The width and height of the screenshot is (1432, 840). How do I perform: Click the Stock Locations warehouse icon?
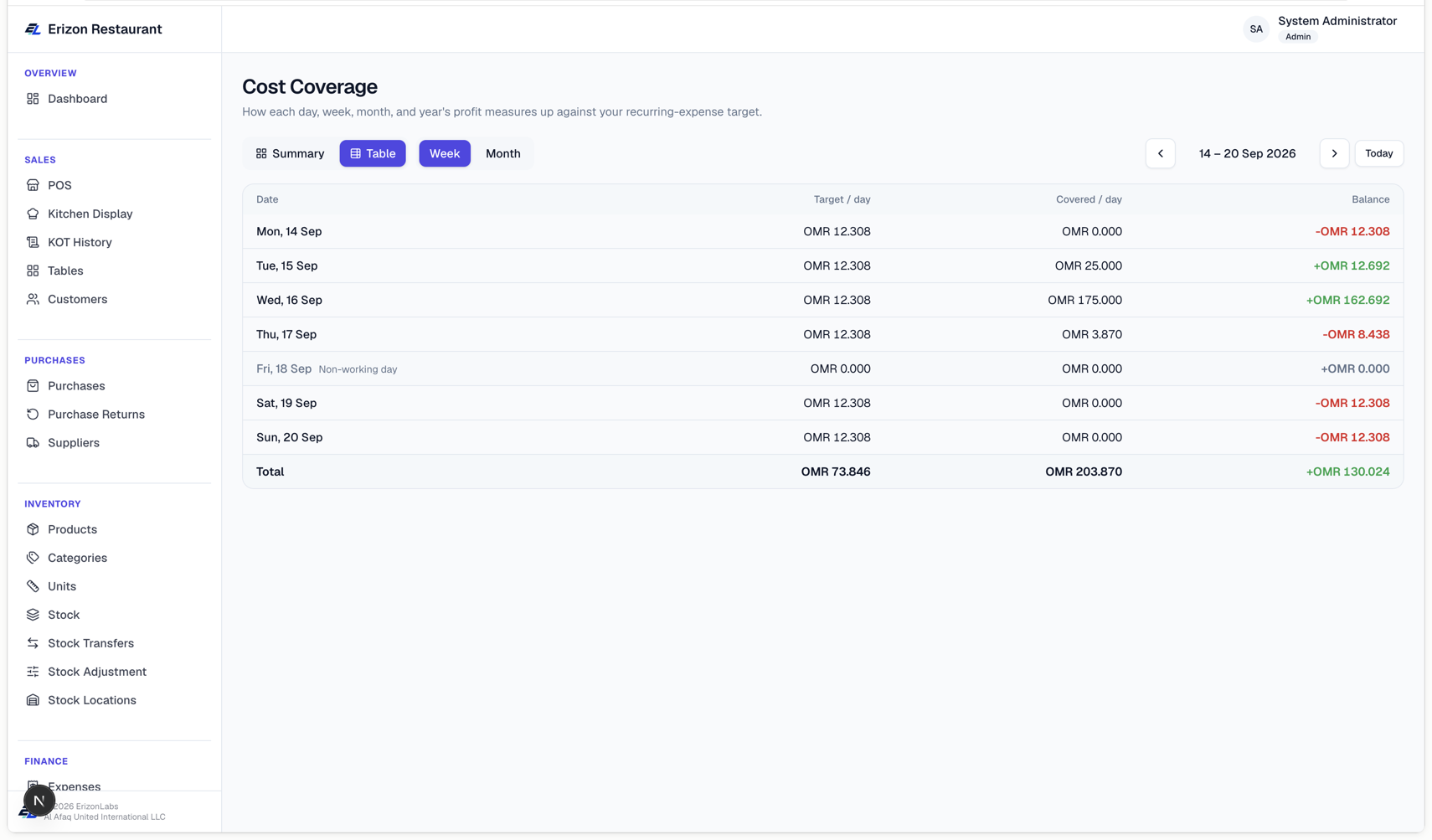coord(33,700)
